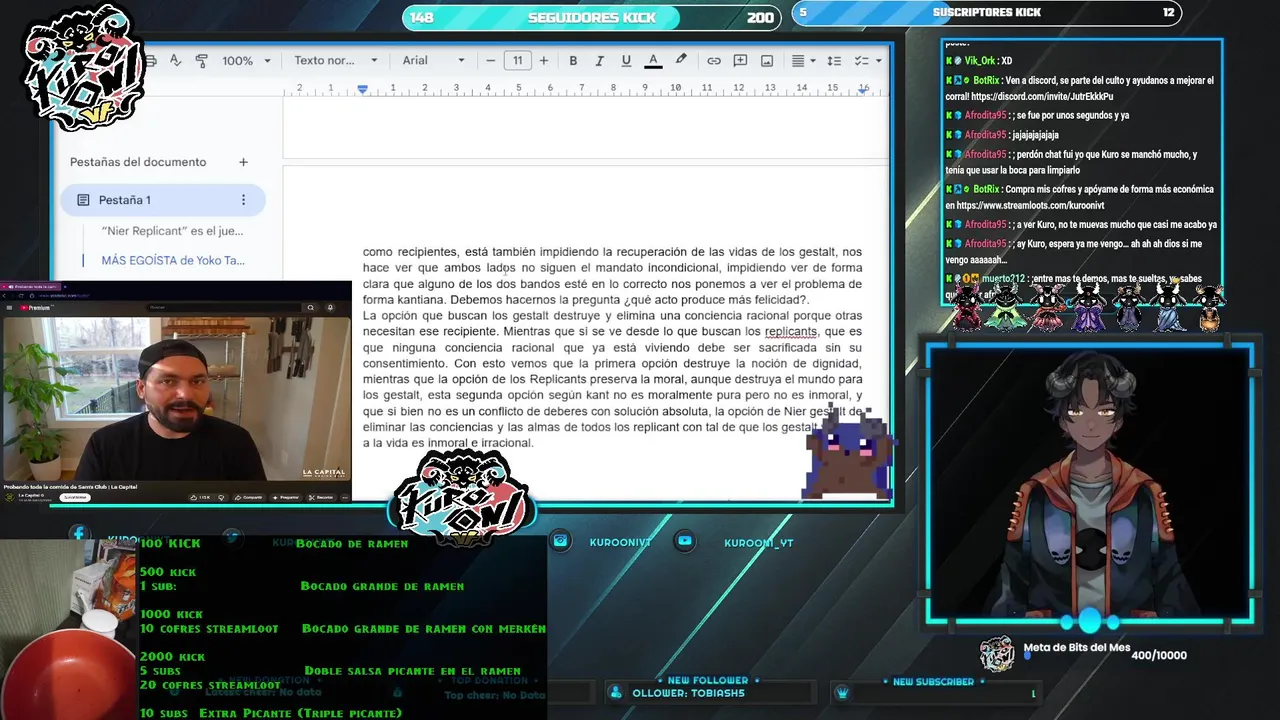Click muerto212 username in chat
Image resolution: width=1280 pixels, height=720 pixels.
pyautogui.click(x=1003, y=279)
